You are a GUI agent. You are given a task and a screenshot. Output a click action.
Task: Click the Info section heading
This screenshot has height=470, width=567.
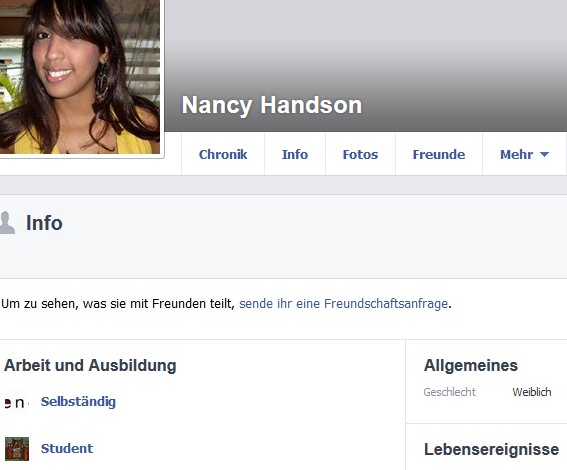tap(44, 223)
